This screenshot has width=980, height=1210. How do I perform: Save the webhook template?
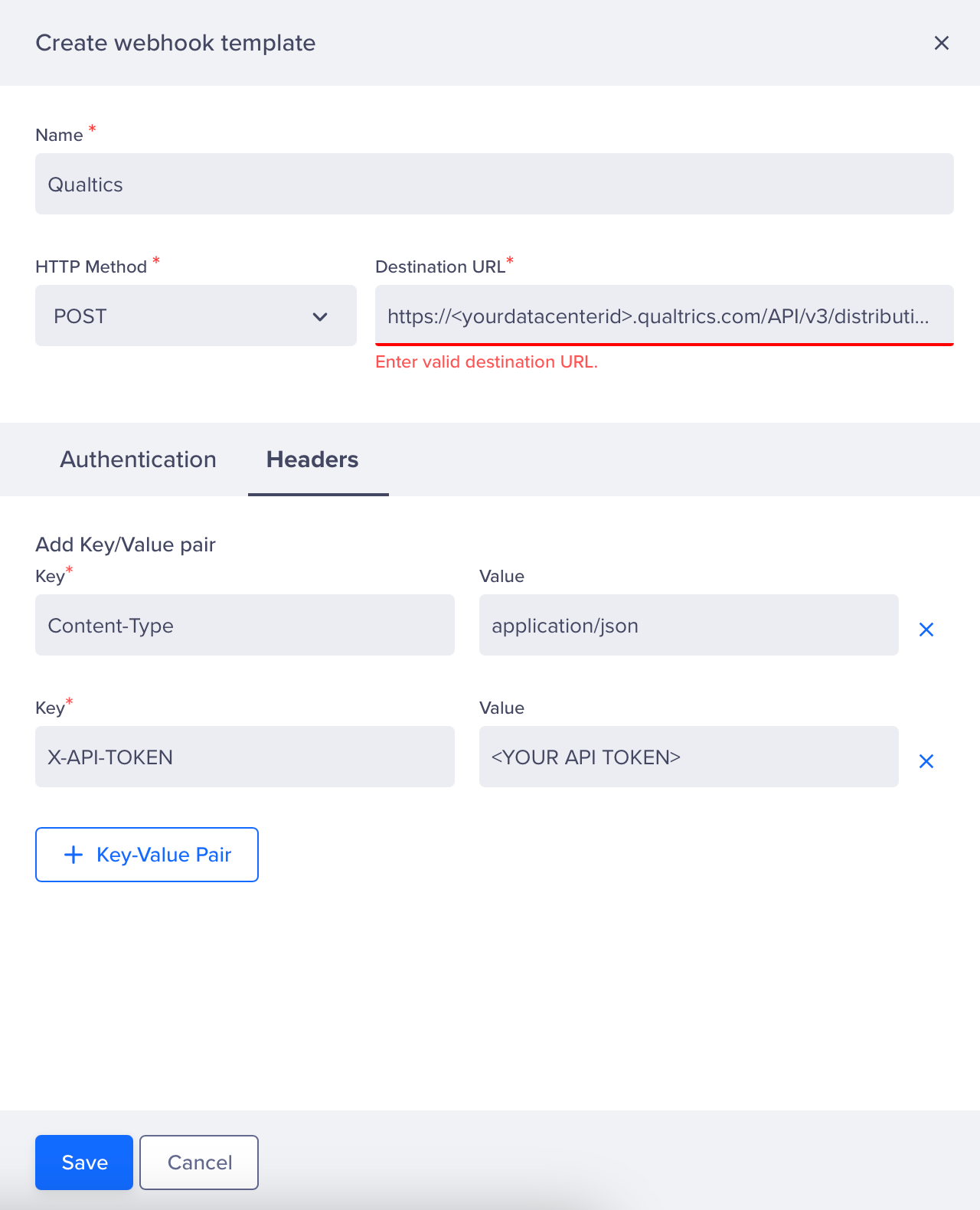point(84,1163)
